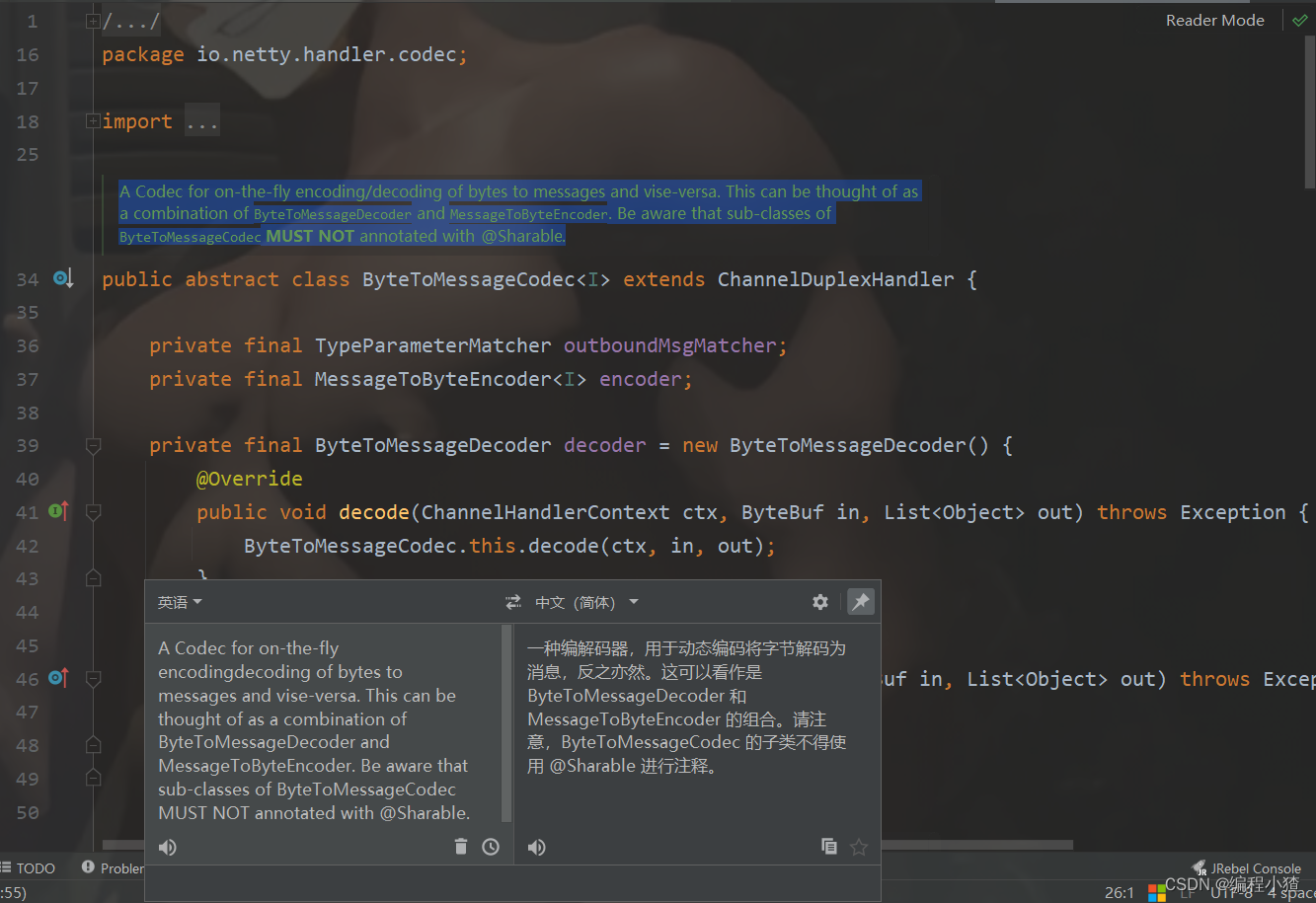Screen dimensions: 1316x903
Task: Swap source and target translation languages
Action: click(513, 602)
